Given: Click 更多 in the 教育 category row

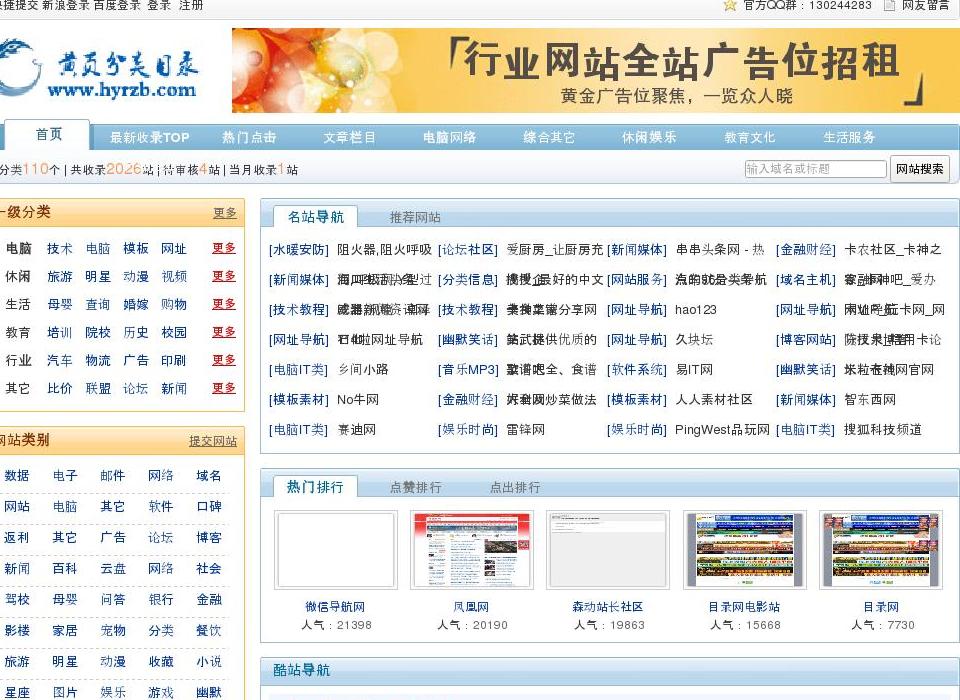Looking at the screenshot, I should click(224, 332).
